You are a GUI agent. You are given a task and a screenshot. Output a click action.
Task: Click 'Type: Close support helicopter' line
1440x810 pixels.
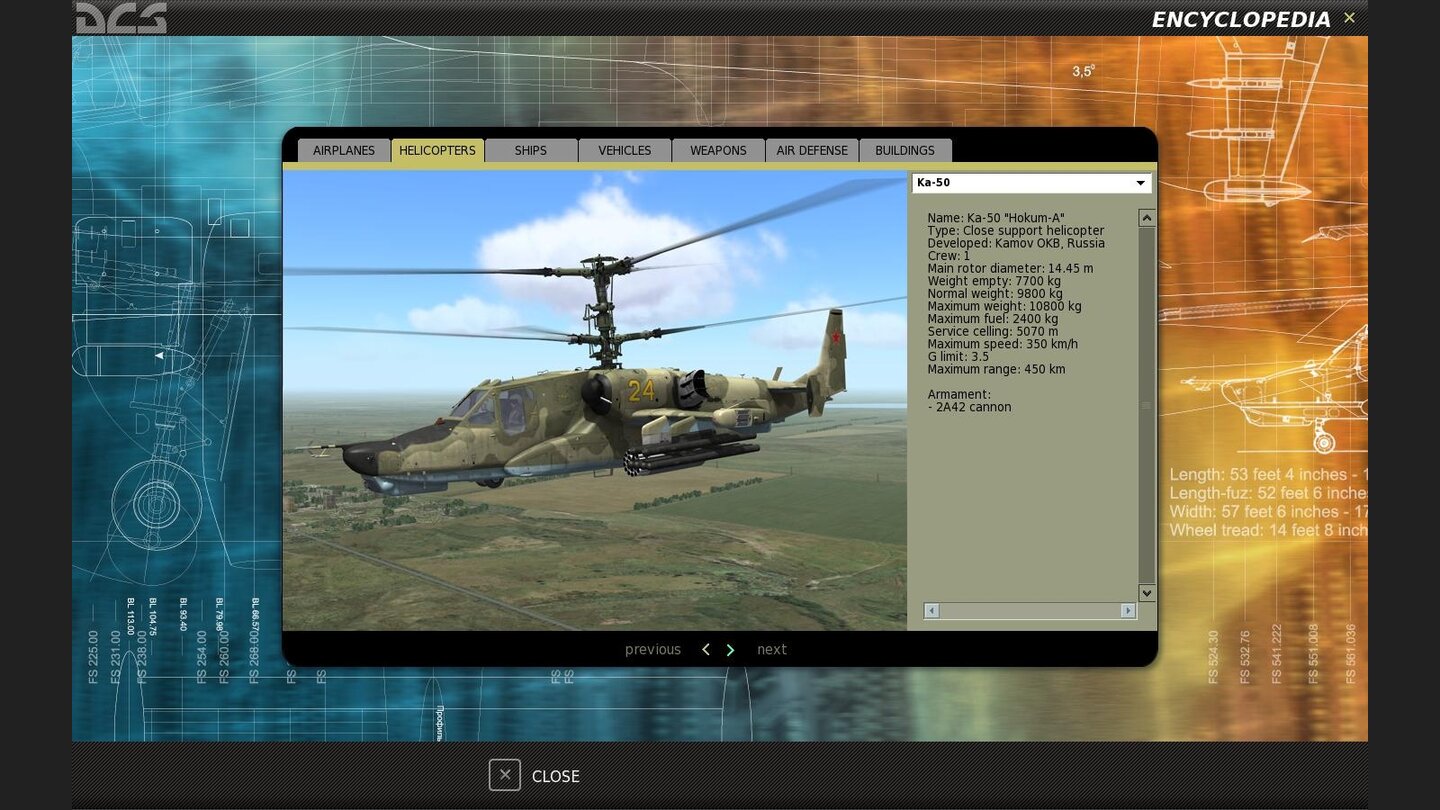coord(1016,231)
